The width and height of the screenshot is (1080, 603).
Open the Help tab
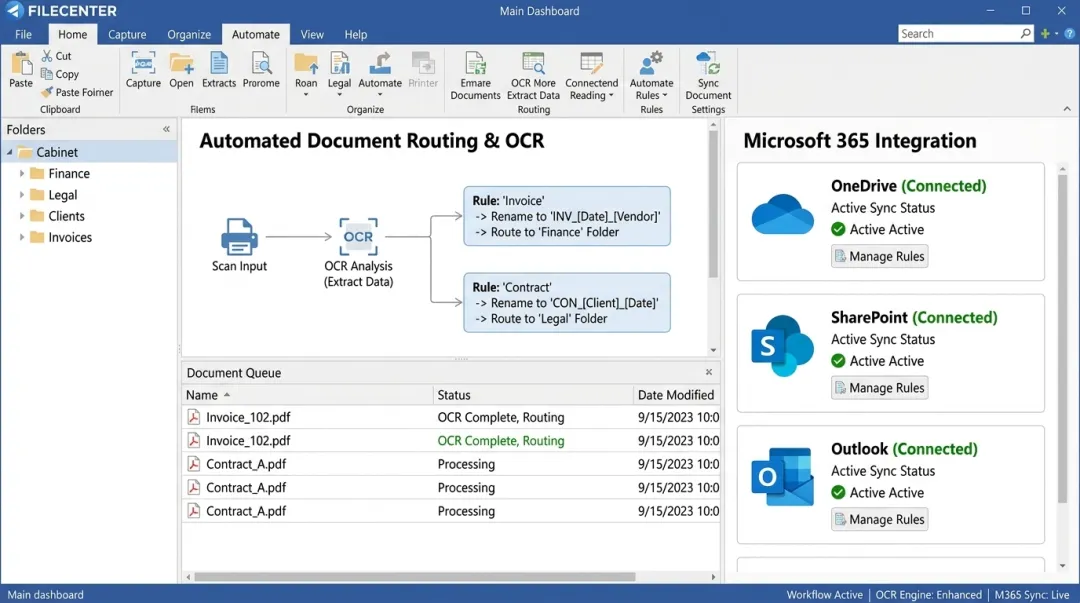click(x=355, y=34)
